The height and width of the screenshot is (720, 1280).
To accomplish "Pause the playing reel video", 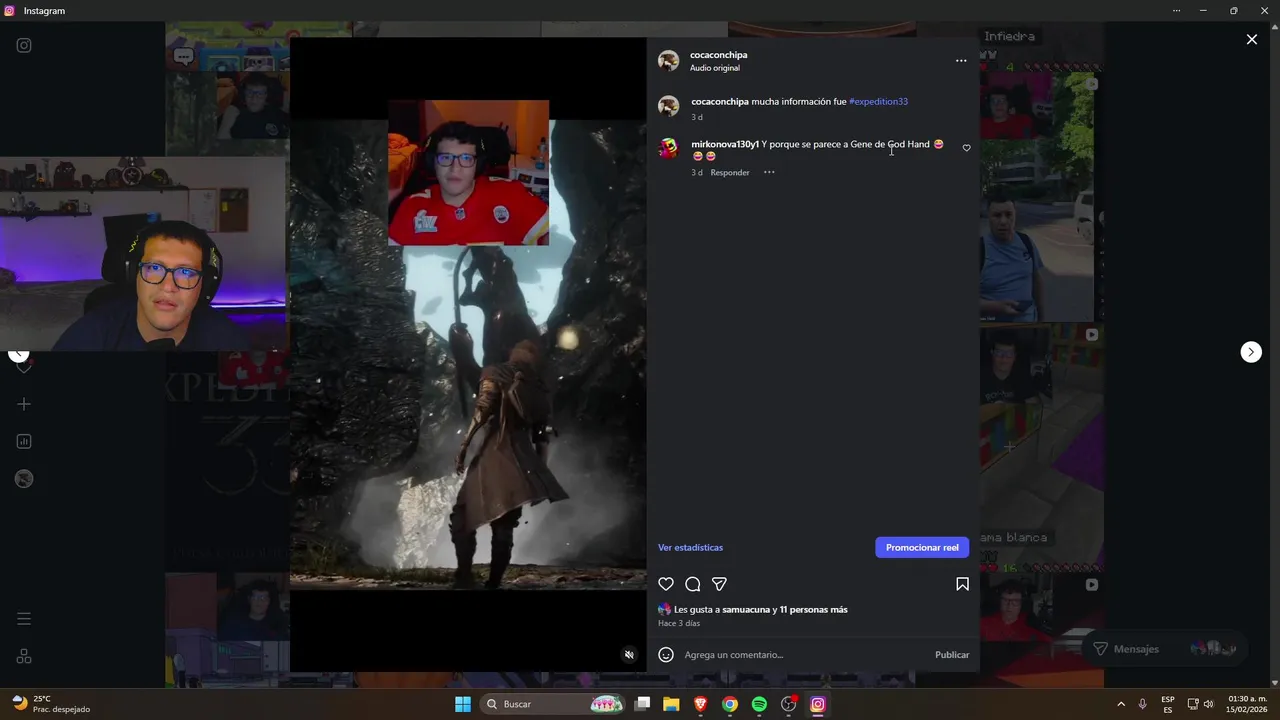I will pos(468,355).
